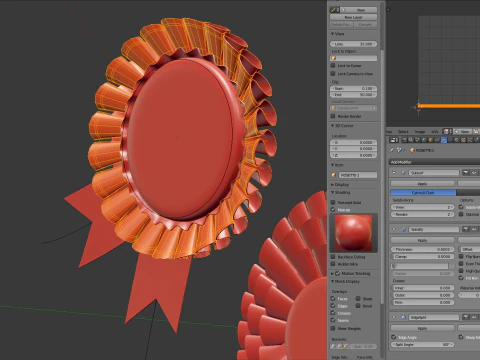The width and height of the screenshot is (480, 360).
Task: Enable the Backface Culling checkbox
Action: (x=333, y=257)
